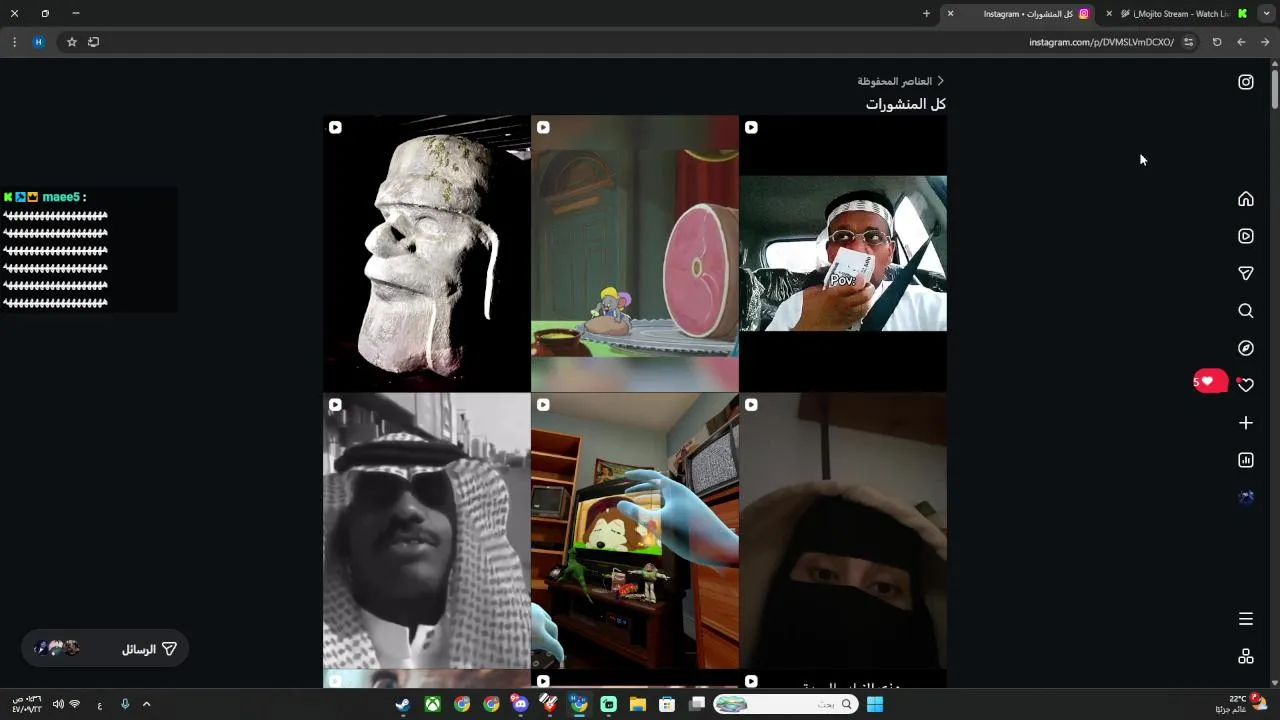Viewport: 1280px width, 720px height.
Task: Open the stone head statue reel
Action: [427, 253]
